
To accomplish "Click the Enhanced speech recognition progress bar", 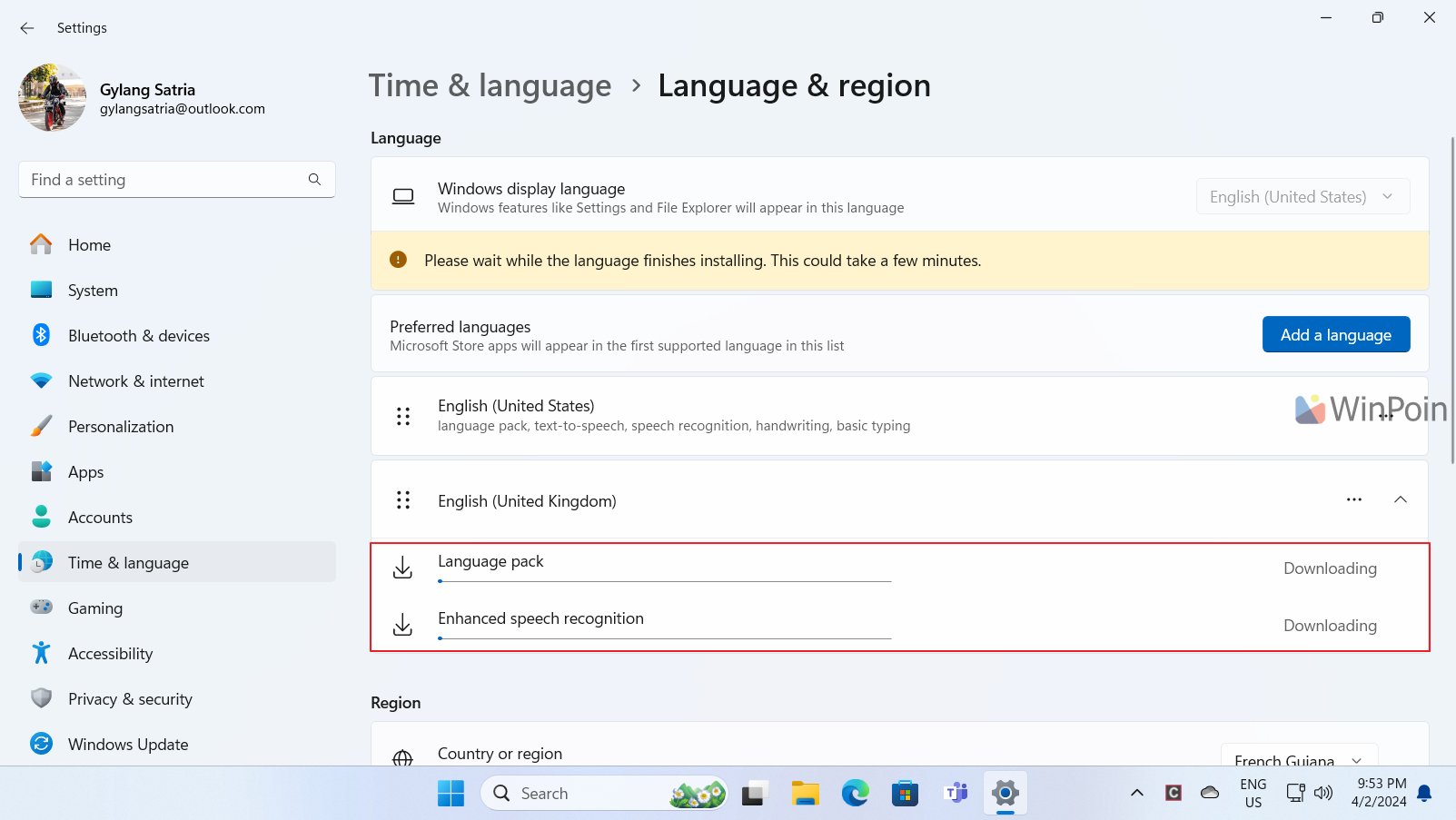I will coord(665,638).
